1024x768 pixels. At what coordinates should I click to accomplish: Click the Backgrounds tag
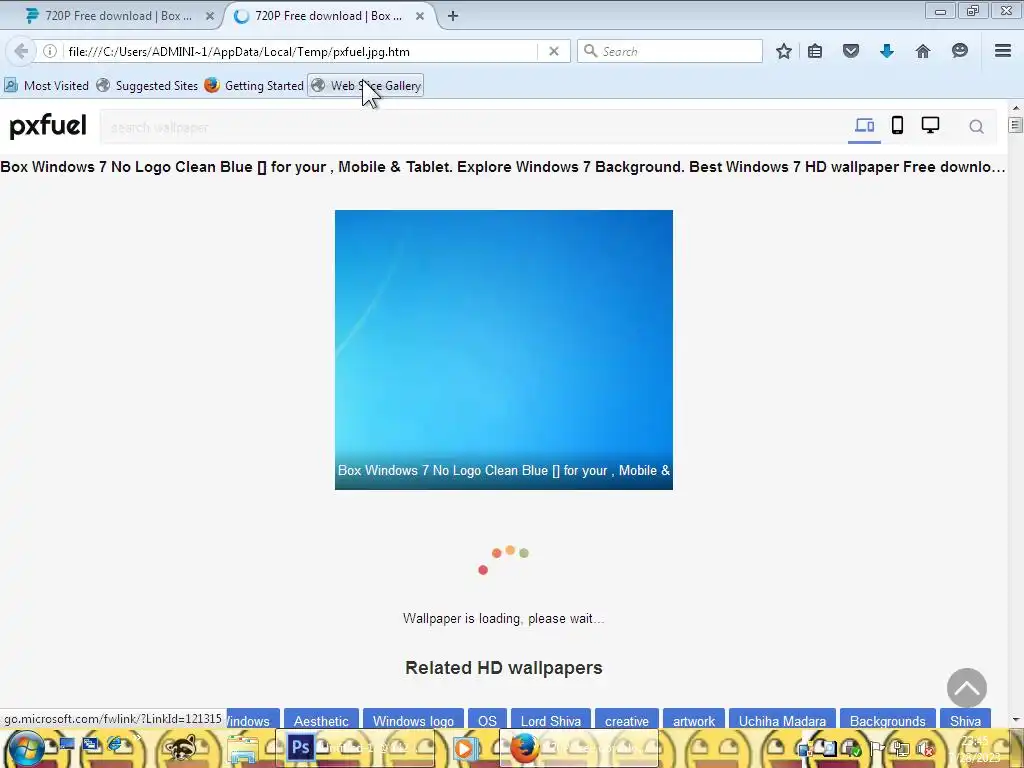tap(888, 720)
